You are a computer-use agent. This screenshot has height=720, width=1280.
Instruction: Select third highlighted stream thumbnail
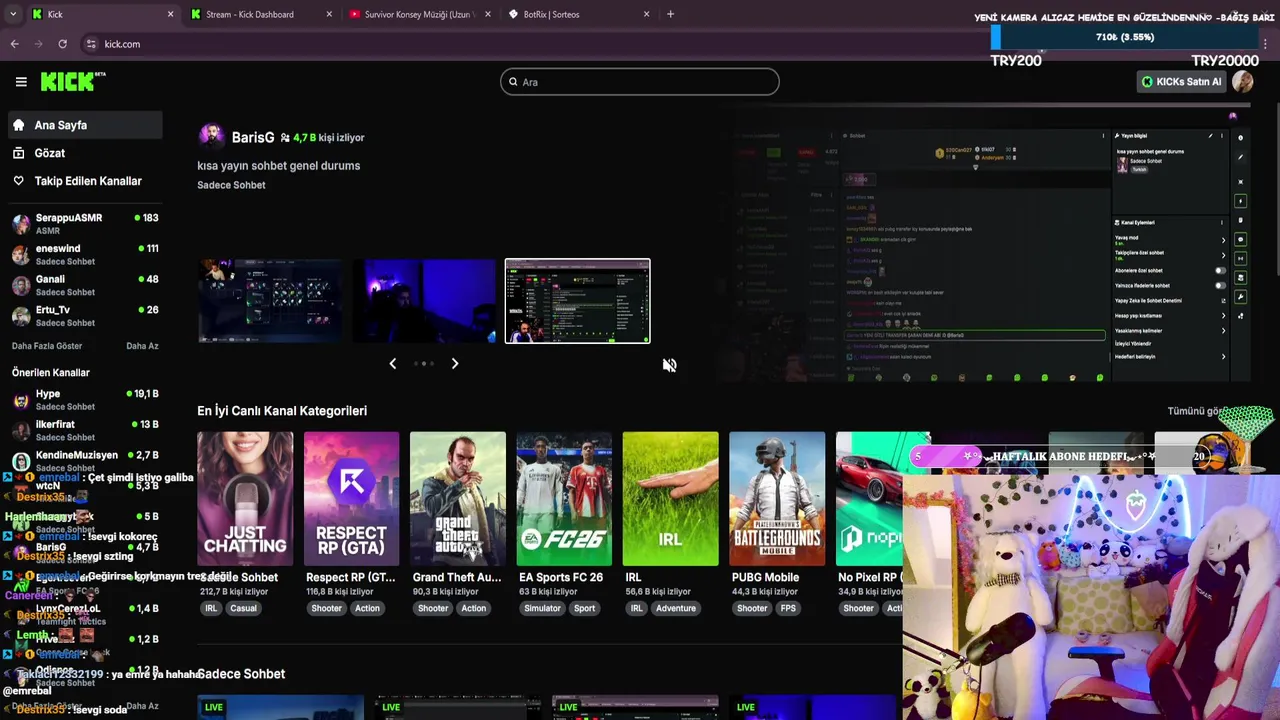click(577, 301)
